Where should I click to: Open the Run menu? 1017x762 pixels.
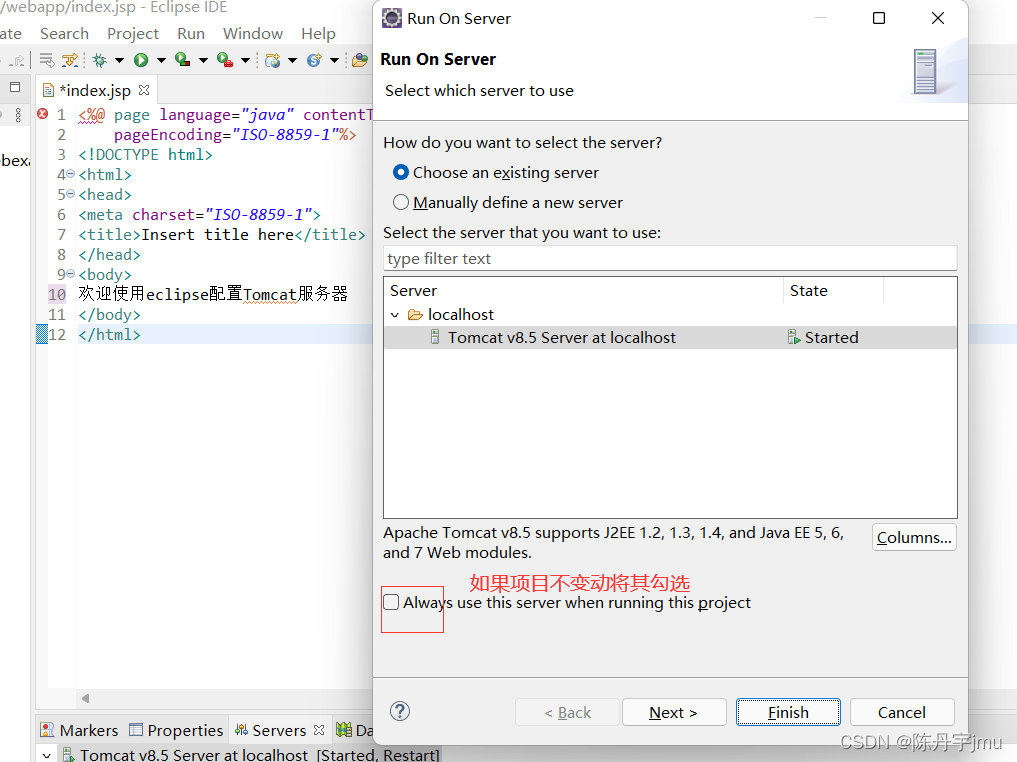click(x=191, y=34)
